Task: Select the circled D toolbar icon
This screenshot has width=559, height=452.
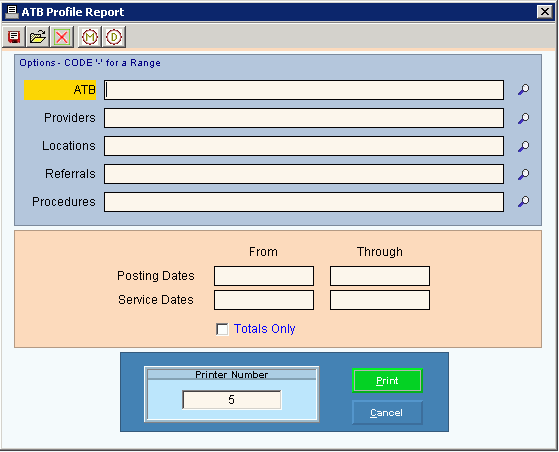Action: pyautogui.click(x=114, y=37)
